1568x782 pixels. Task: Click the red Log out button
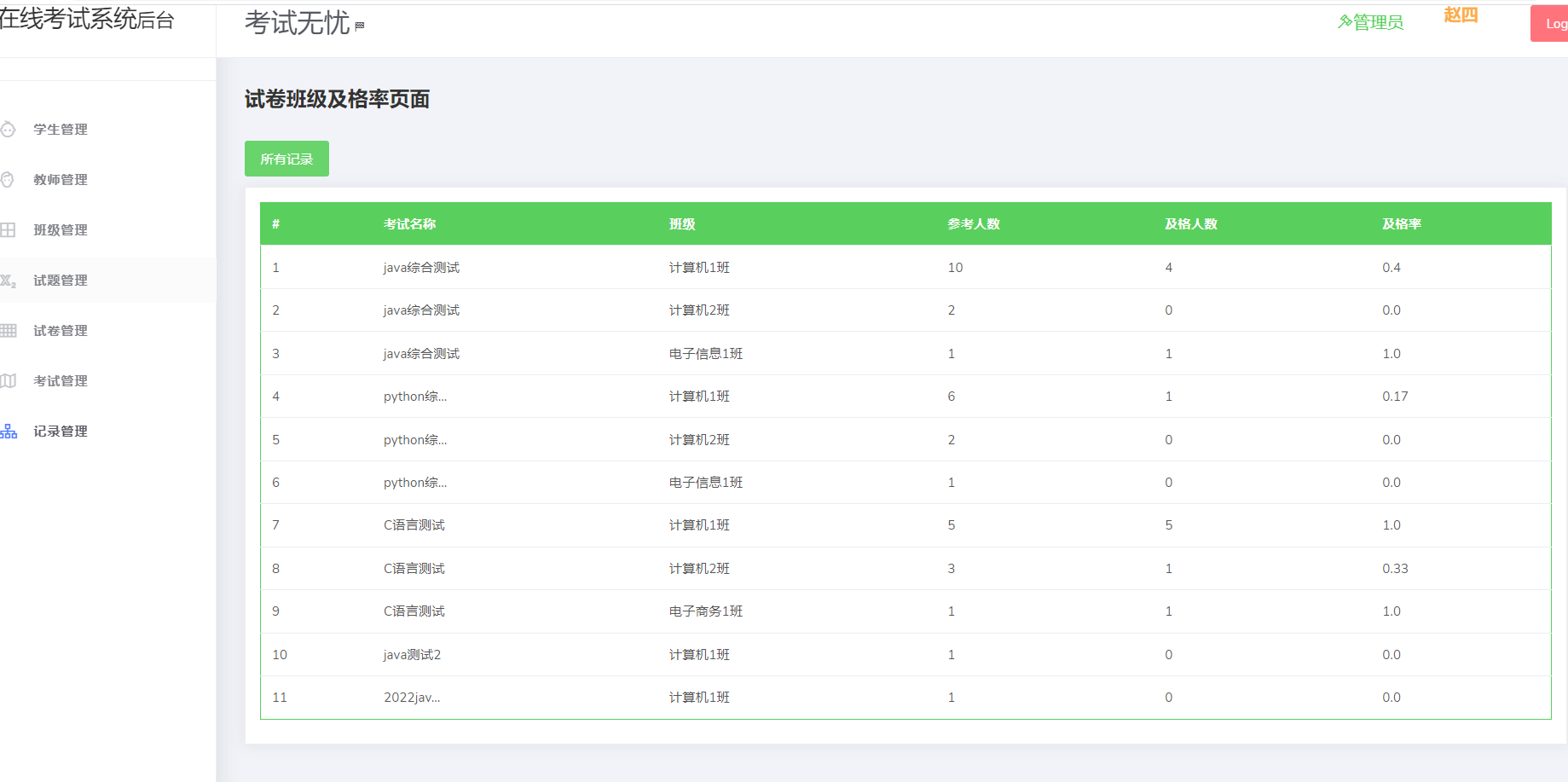point(1550,24)
